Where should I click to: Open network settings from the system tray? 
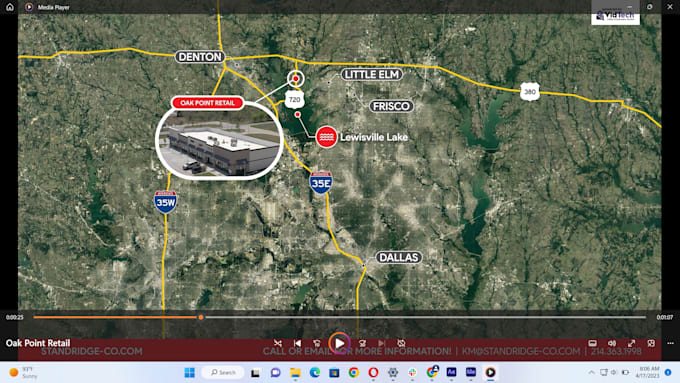point(603,372)
